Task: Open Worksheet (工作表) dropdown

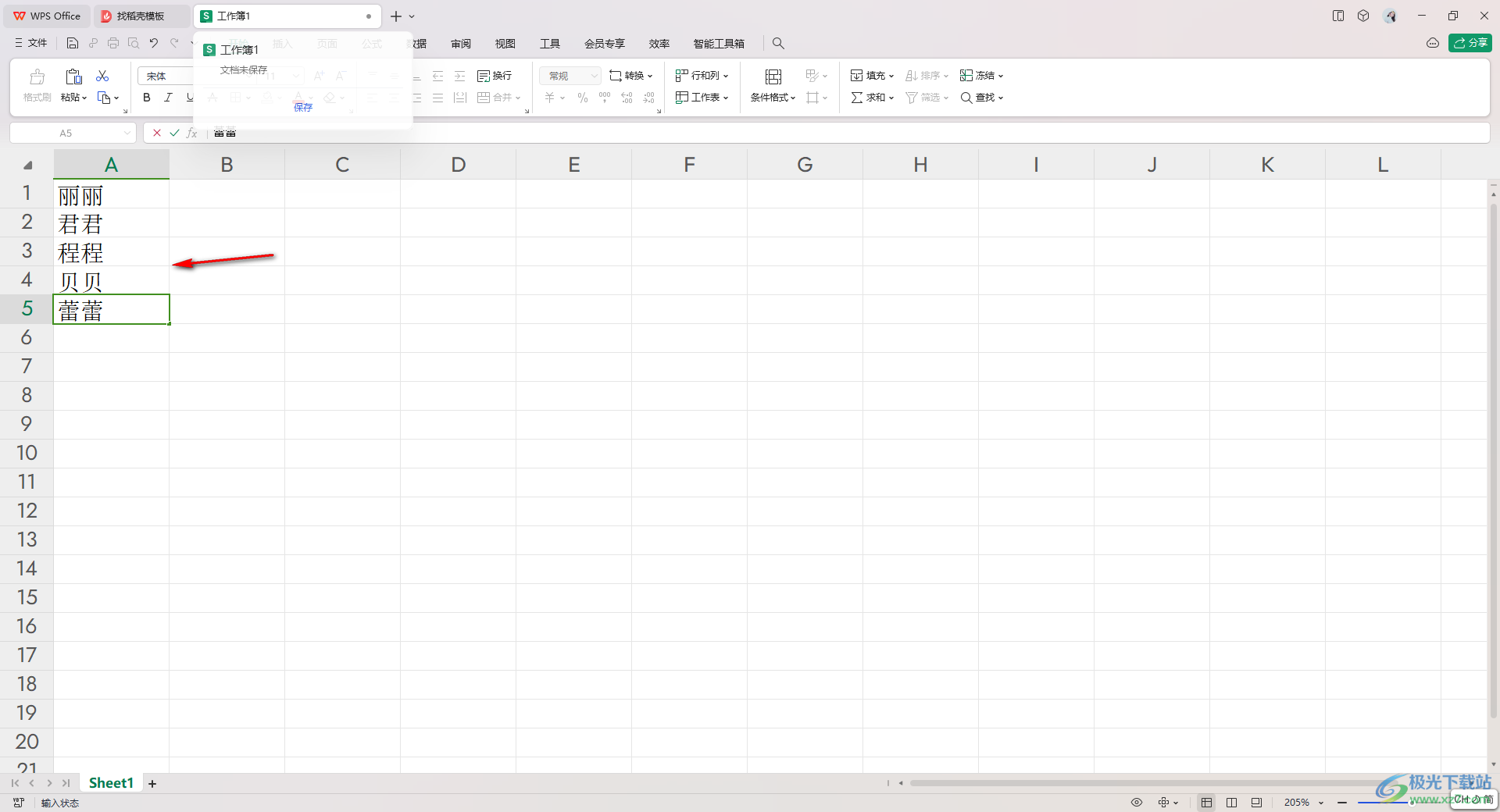Action: point(702,98)
